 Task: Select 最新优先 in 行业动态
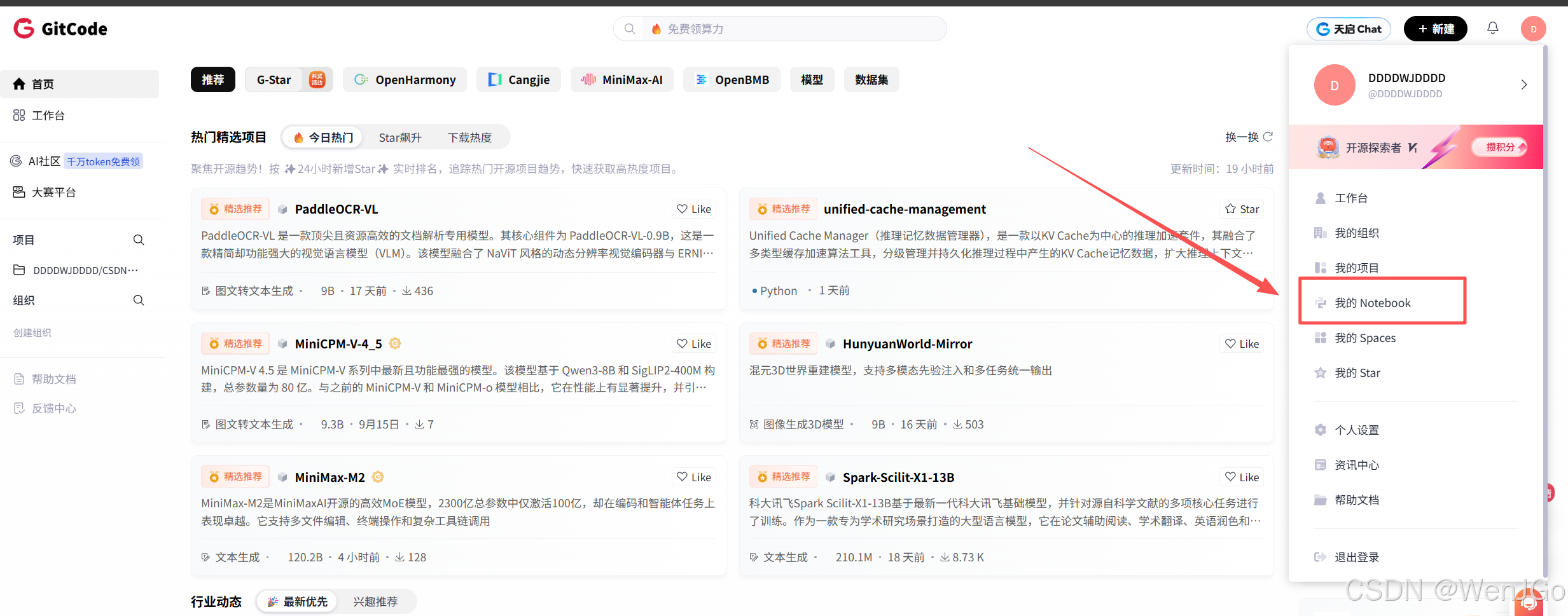coord(298,601)
